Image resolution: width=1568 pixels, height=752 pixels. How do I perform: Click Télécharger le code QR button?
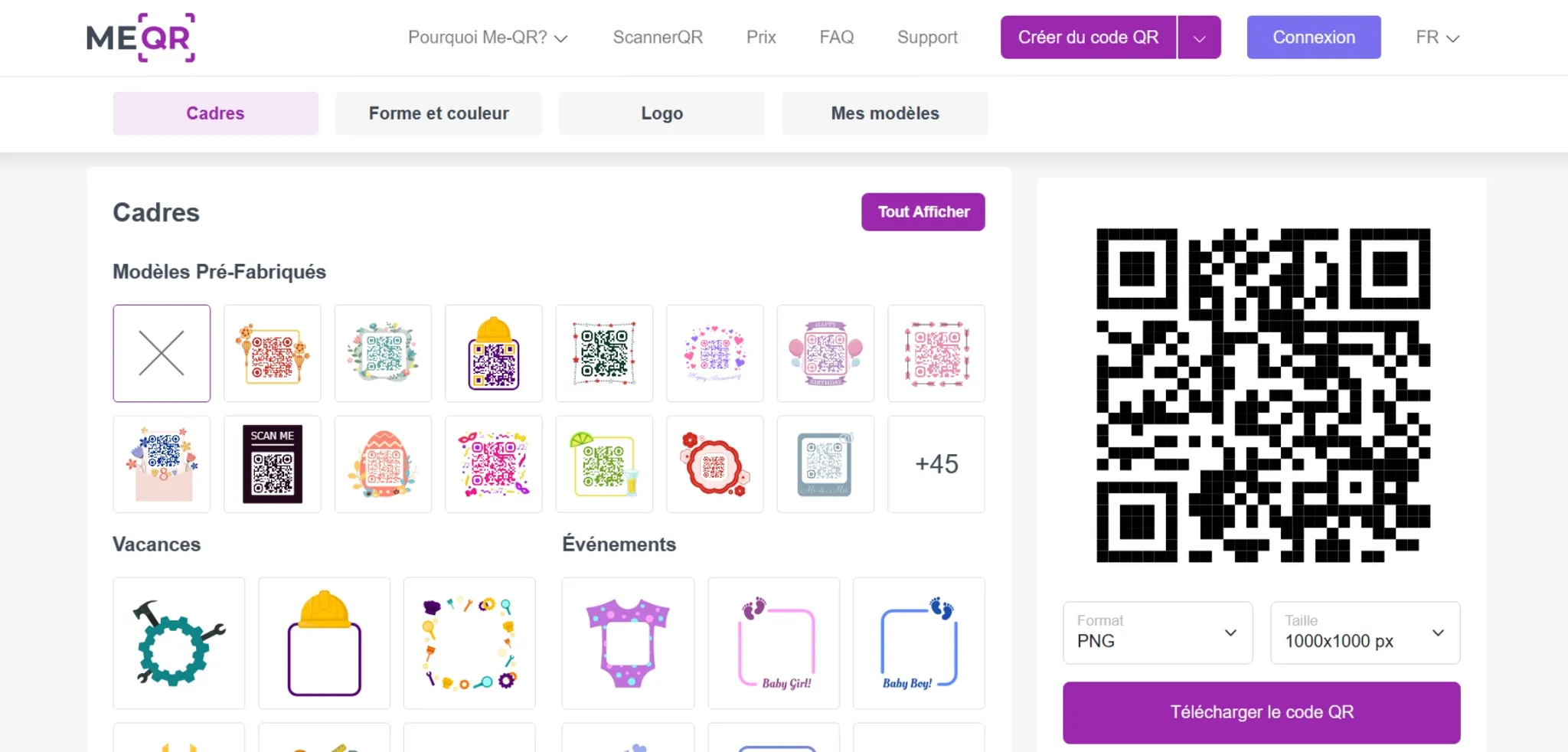pos(1262,712)
